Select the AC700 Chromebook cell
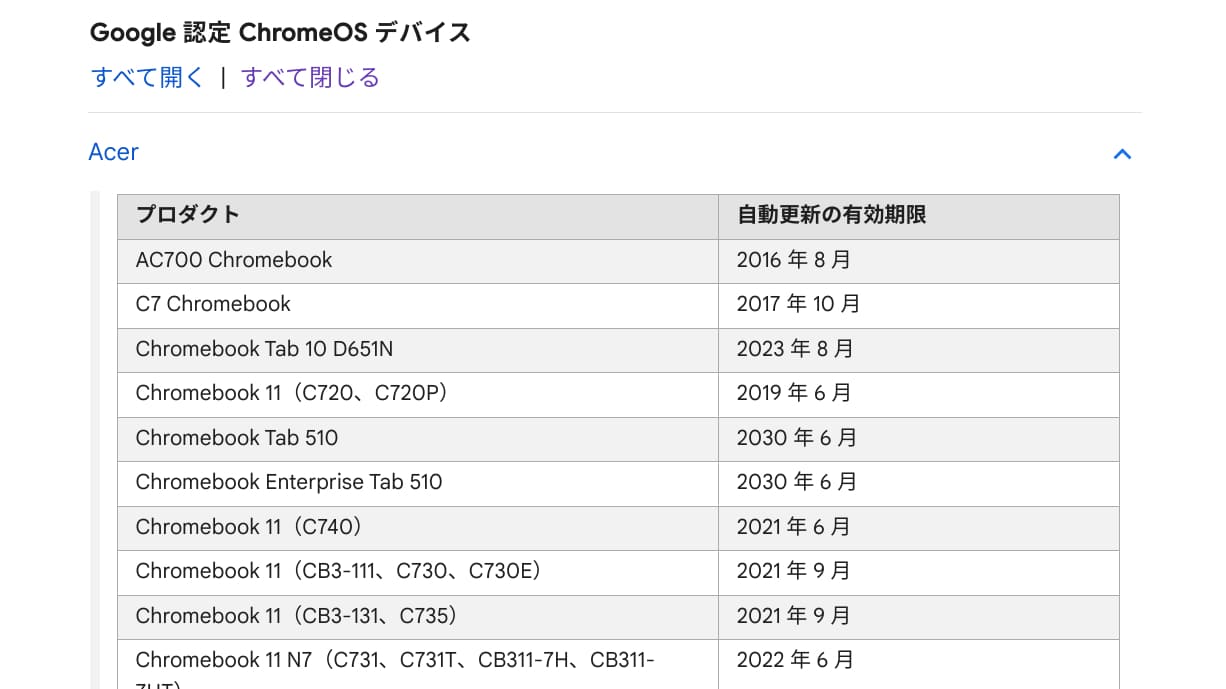This screenshot has width=1226, height=689. pyautogui.click(x=418, y=261)
